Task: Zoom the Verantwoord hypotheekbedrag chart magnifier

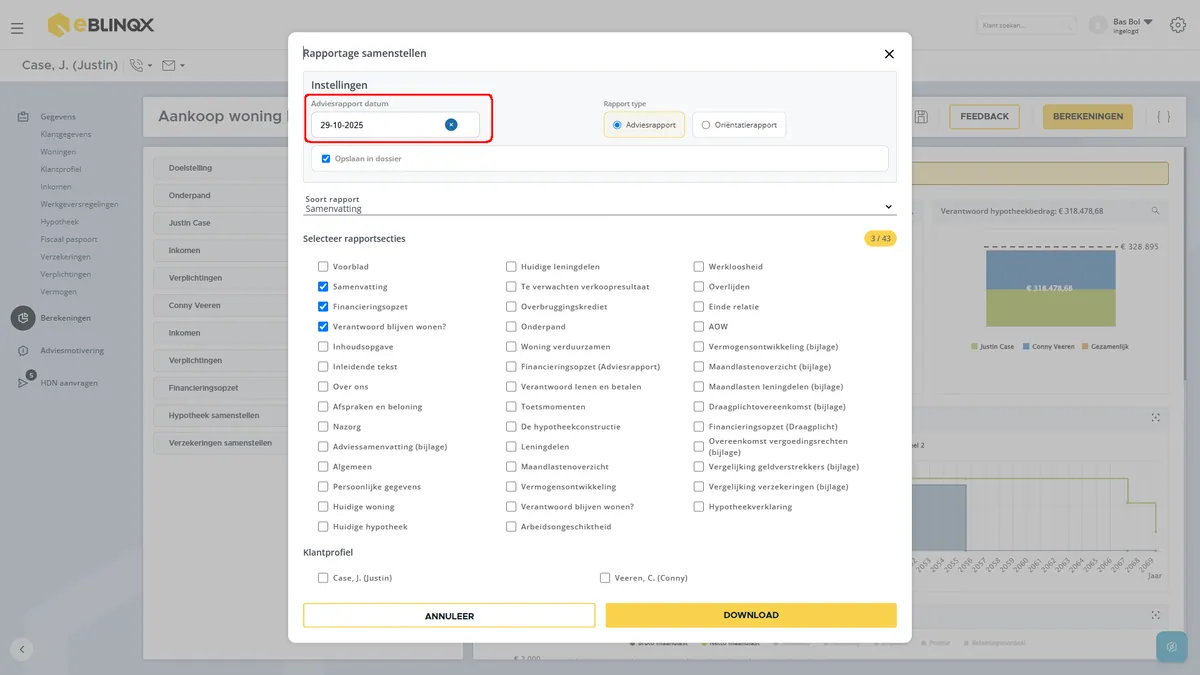Action: click(1155, 211)
